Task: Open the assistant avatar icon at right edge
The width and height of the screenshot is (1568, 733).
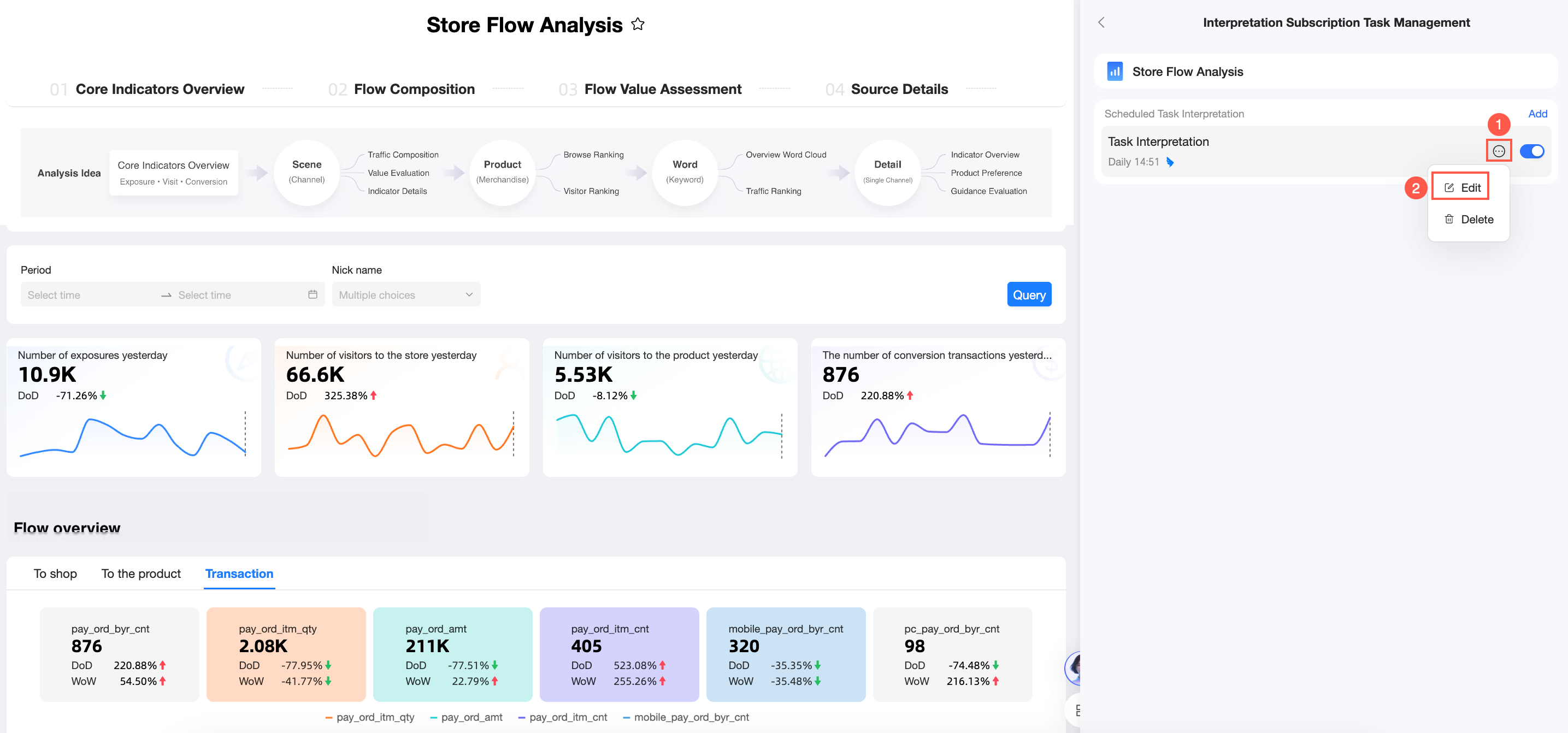Action: (1074, 668)
